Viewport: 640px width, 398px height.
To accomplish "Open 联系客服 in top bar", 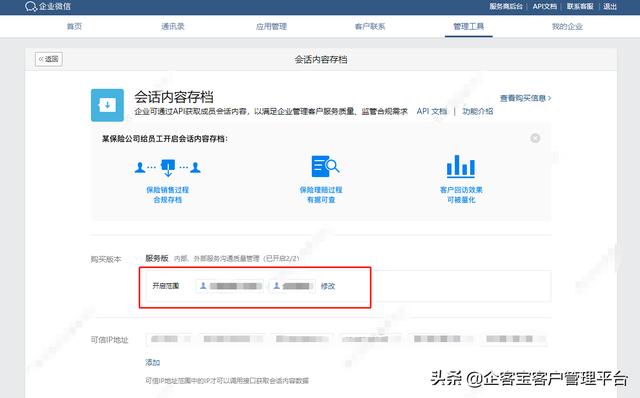I will coord(580,7).
